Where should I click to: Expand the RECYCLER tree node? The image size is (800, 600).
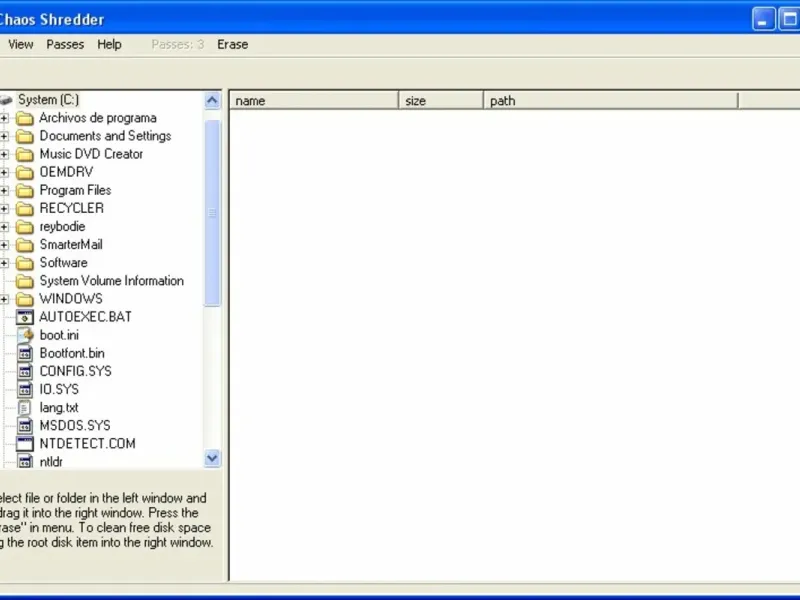(x=4, y=209)
